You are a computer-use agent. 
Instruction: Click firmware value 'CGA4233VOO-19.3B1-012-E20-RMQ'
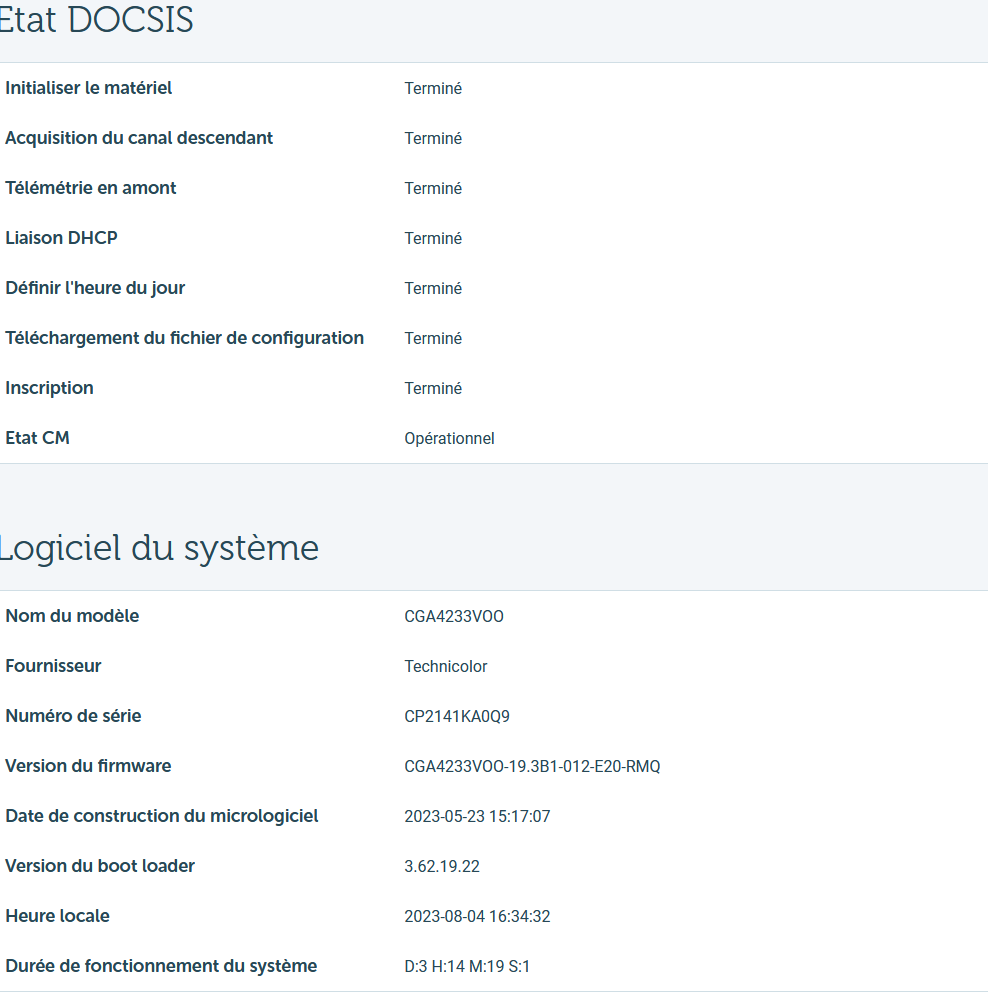point(532,766)
